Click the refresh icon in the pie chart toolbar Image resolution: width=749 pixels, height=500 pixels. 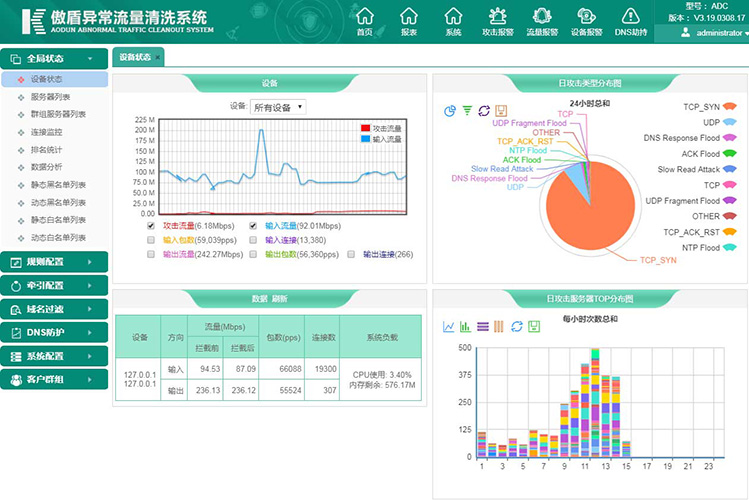484,111
